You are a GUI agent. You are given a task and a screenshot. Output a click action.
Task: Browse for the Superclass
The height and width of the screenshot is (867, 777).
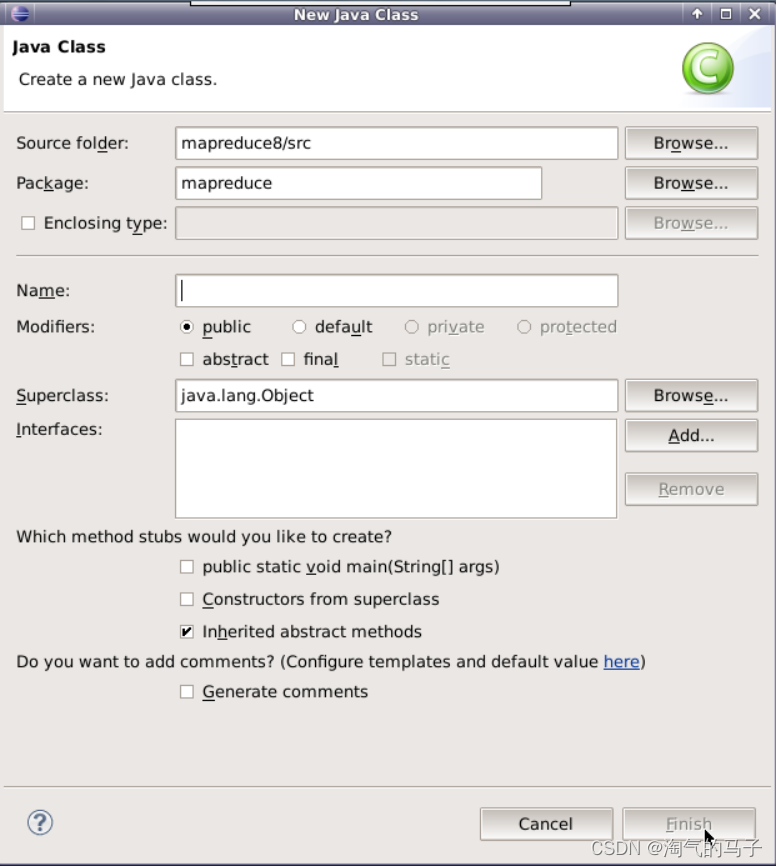tap(691, 395)
